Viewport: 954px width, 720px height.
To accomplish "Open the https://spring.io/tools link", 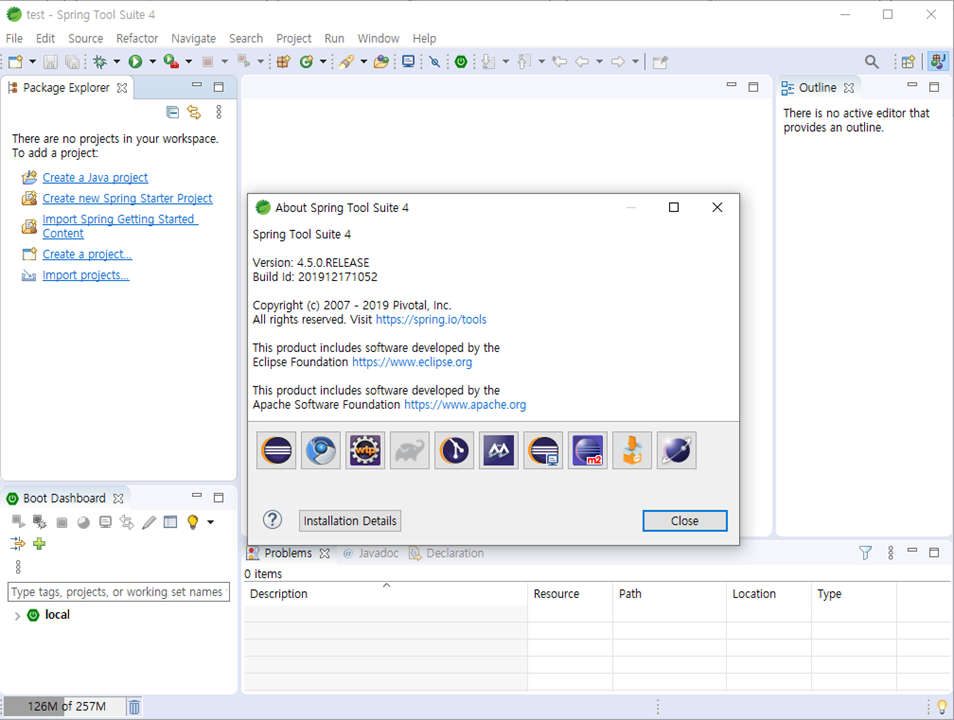I will coord(431,319).
